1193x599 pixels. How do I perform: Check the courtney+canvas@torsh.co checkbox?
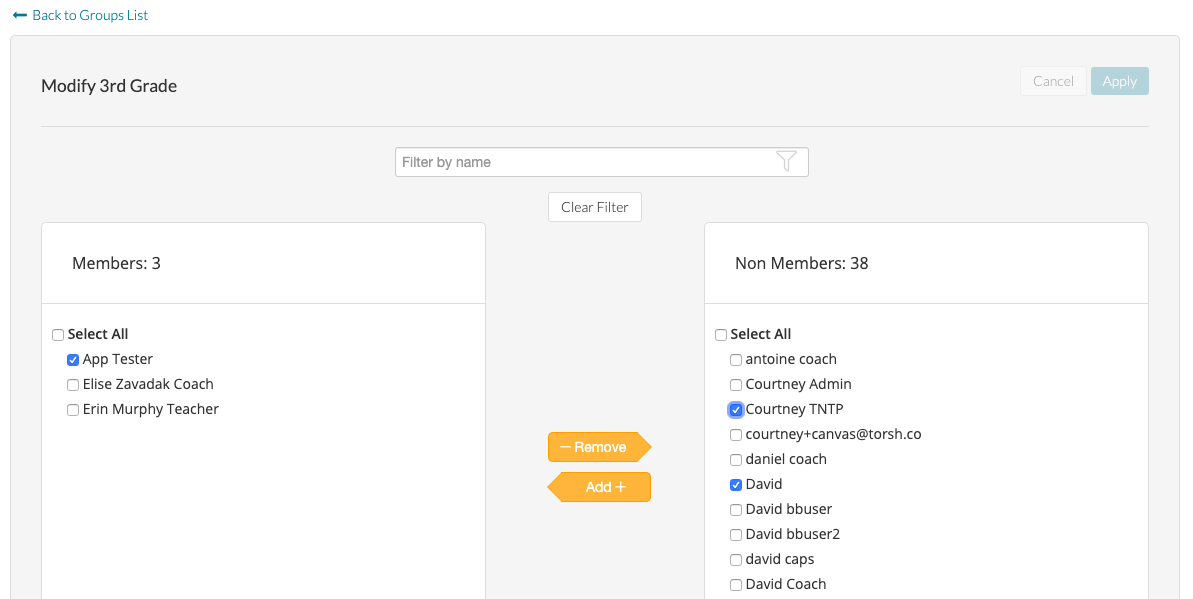736,435
